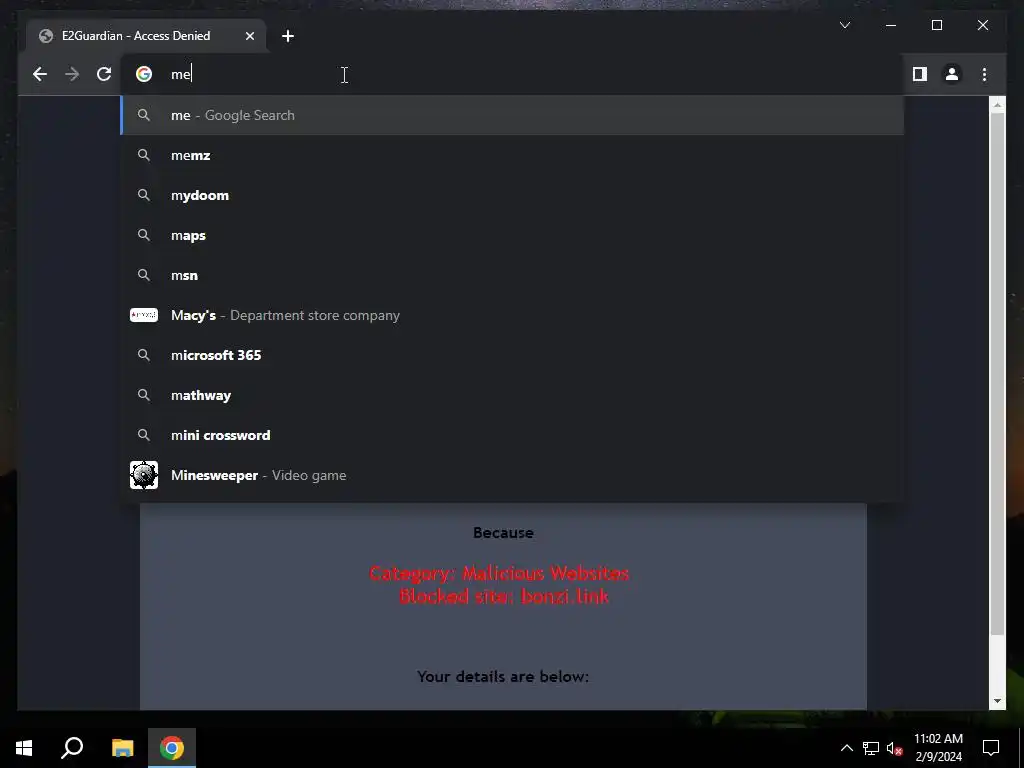Viewport: 1024px width, 768px height.
Task: Open the Chrome side panel
Action: pyautogui.click(x=920, y=74)
